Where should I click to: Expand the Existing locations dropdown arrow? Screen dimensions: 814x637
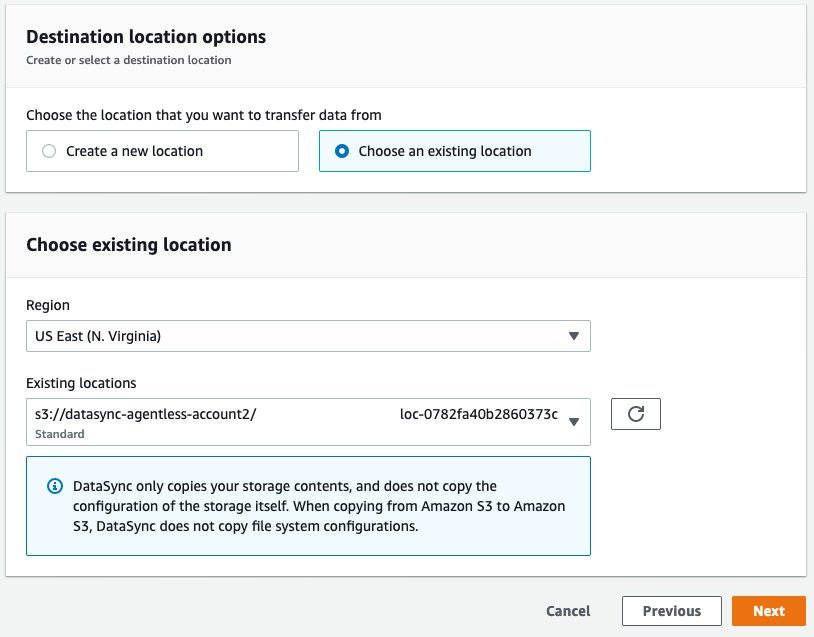coord(573,422)
